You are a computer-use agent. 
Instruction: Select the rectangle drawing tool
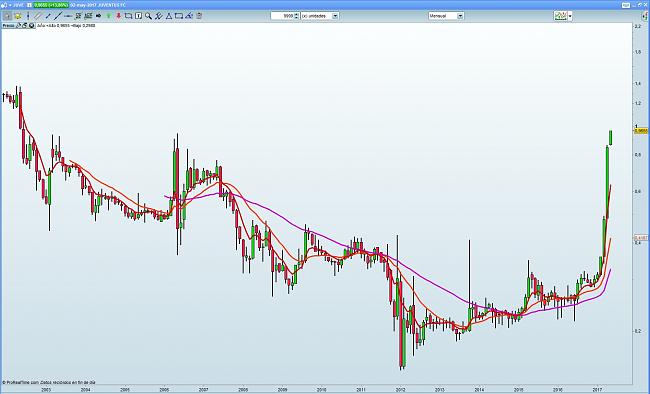pyautogui.click(x=179, y=16)
